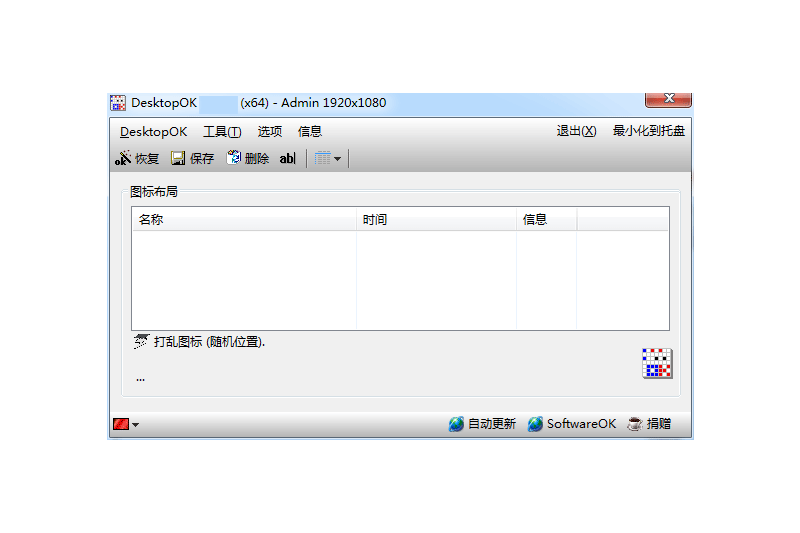Click the 删除 delete toolbar button
The height and width of the screenshot is (533, 800).
click(x=248, y=159)
